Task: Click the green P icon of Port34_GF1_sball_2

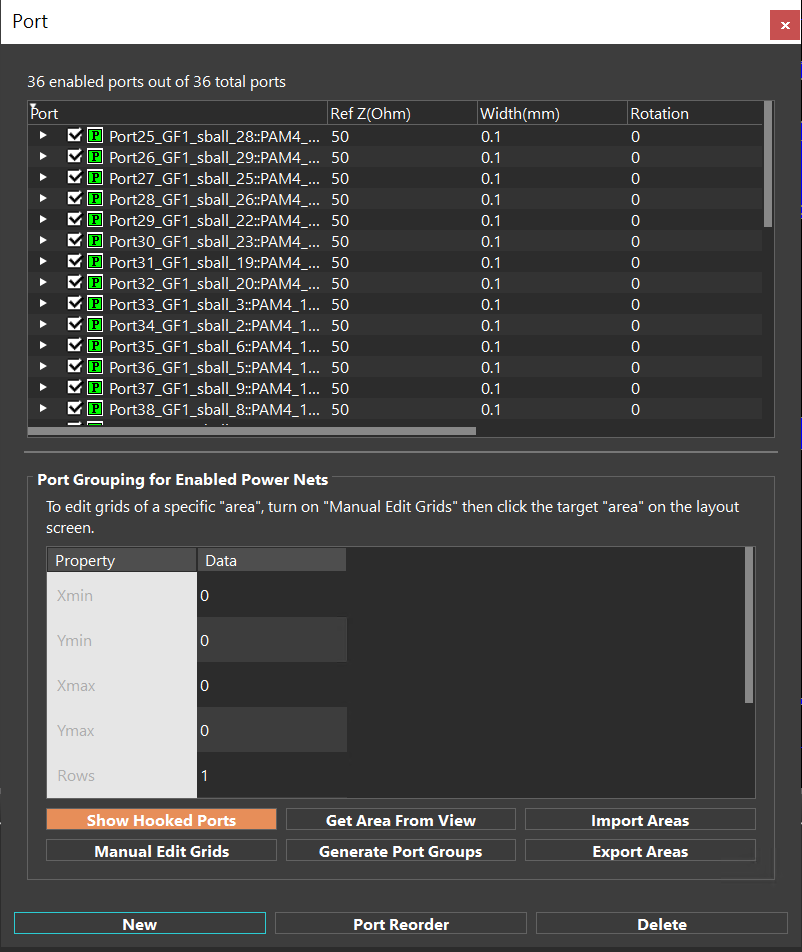Action: point(95,324)
